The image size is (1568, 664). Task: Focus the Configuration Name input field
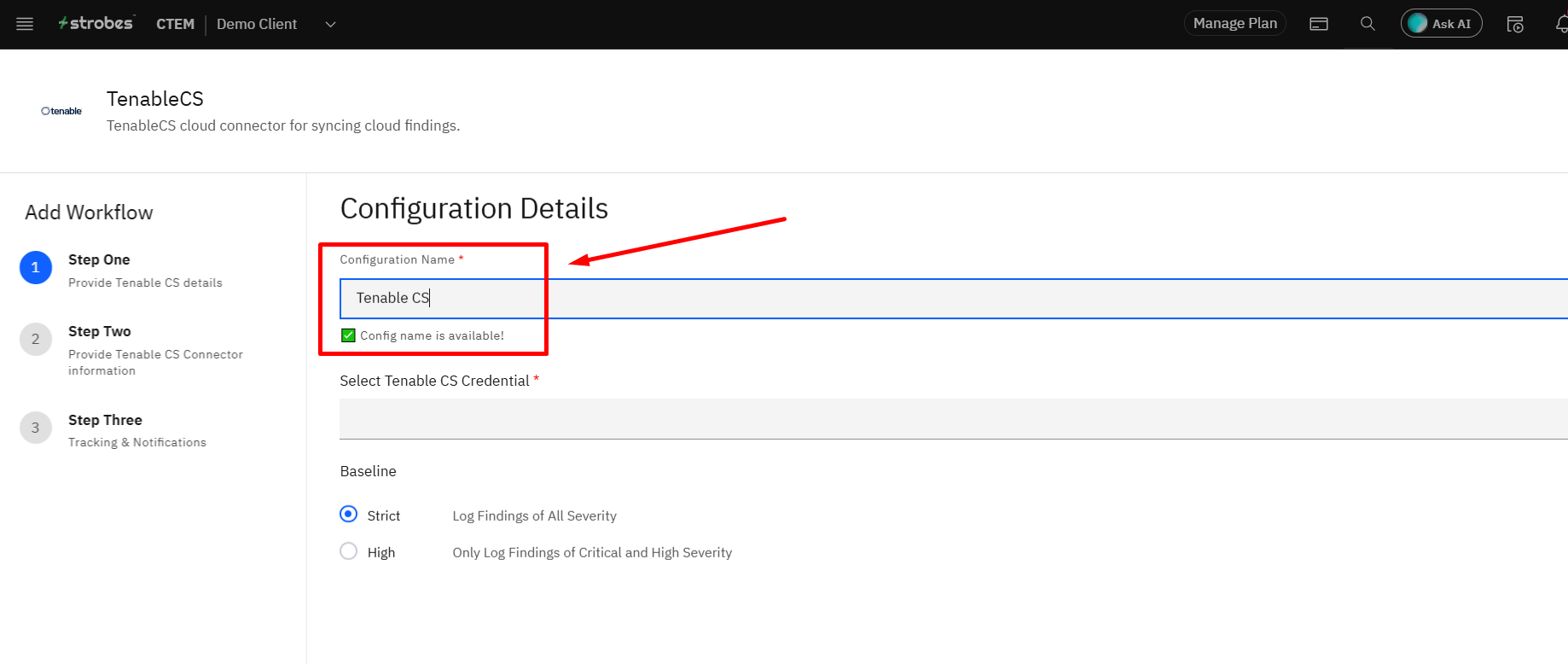[x=954, y=298]
